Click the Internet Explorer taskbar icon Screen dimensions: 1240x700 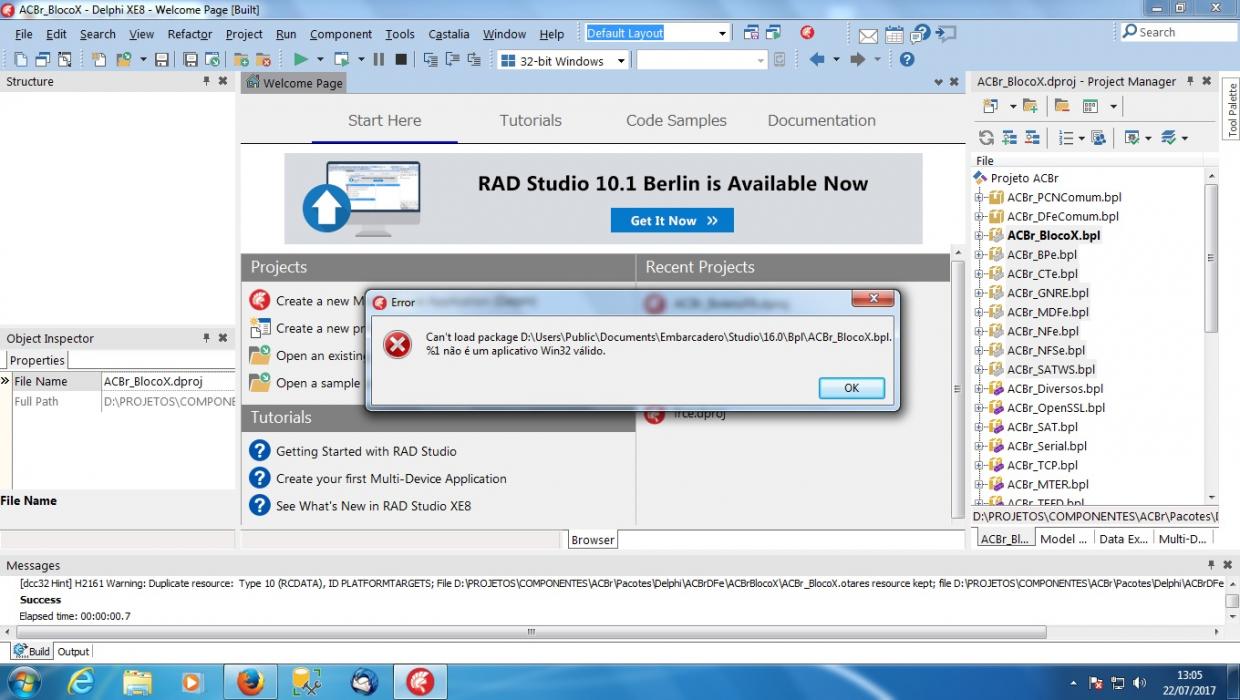point(80,682)
